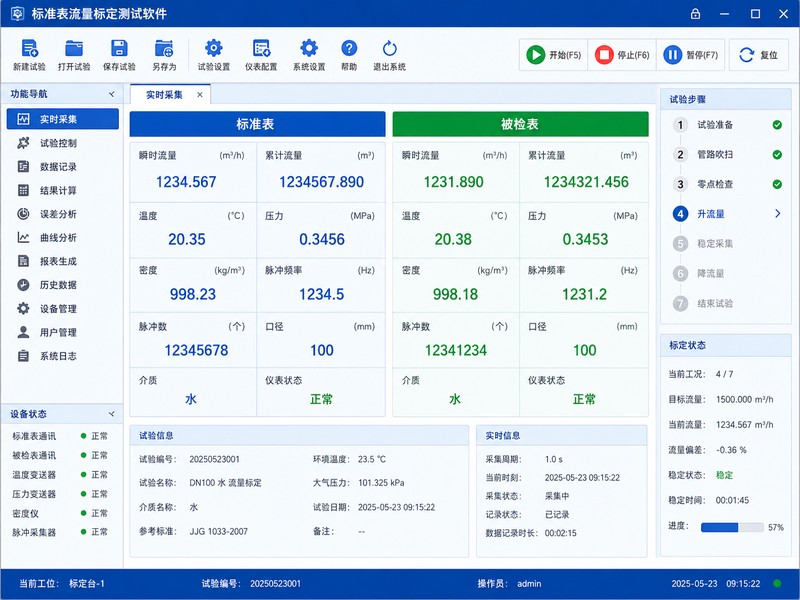Click 被检表 累计流量 value 1234321.456
The width and height of the screenshot is (800, 600).
click(x=586, y=182)
